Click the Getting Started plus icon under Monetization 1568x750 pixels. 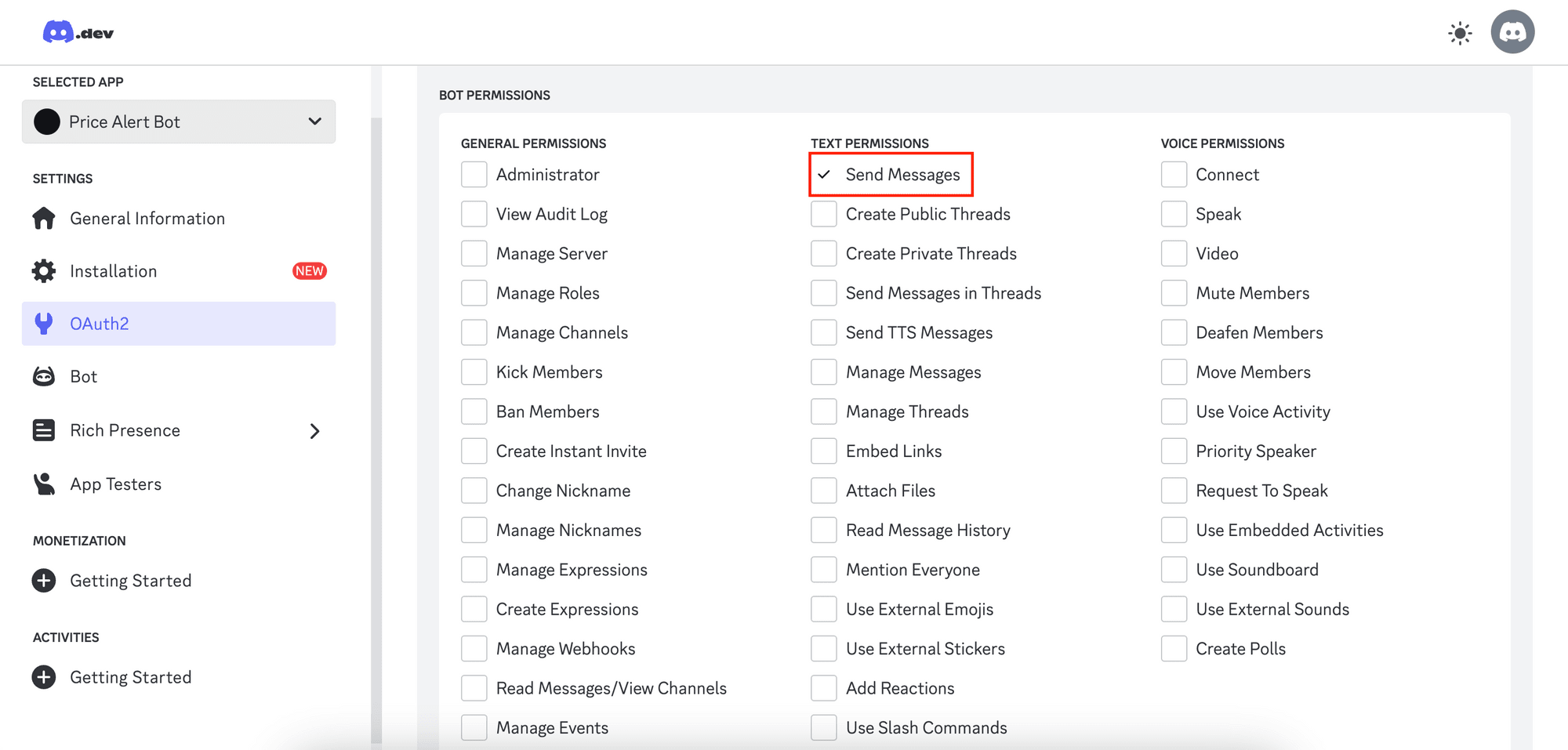tap(43, 580)
